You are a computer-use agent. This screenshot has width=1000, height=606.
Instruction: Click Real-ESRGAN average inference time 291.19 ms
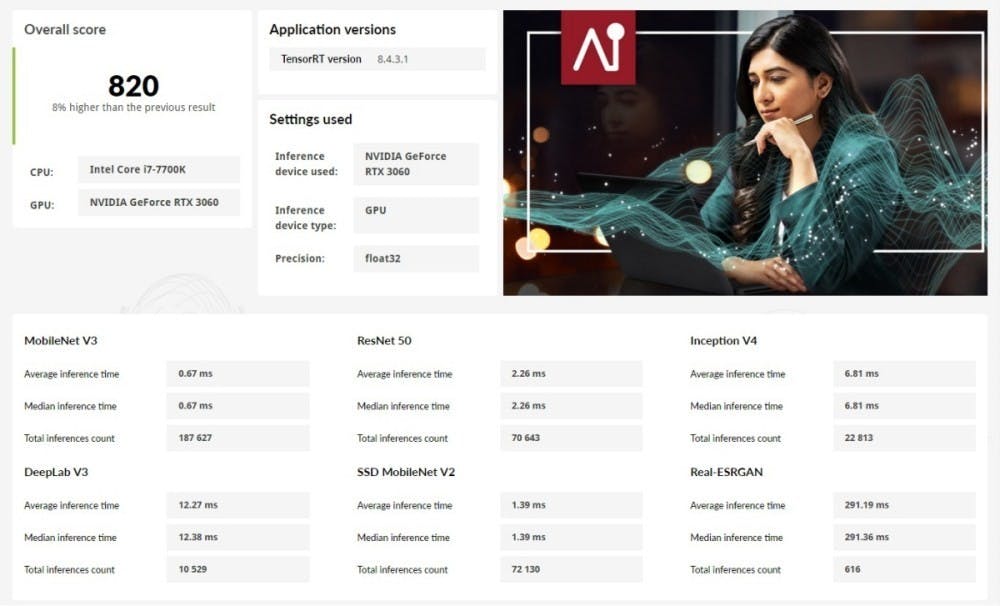904,505
